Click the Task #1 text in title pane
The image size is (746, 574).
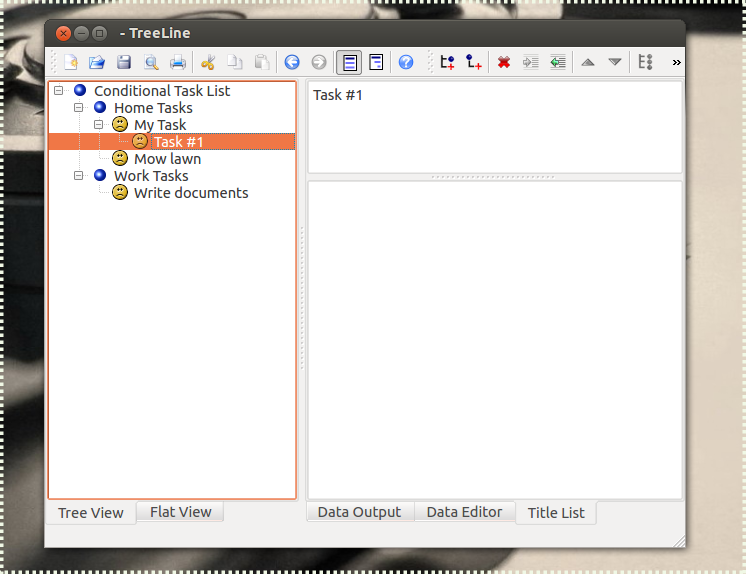(x=338, y=95)
